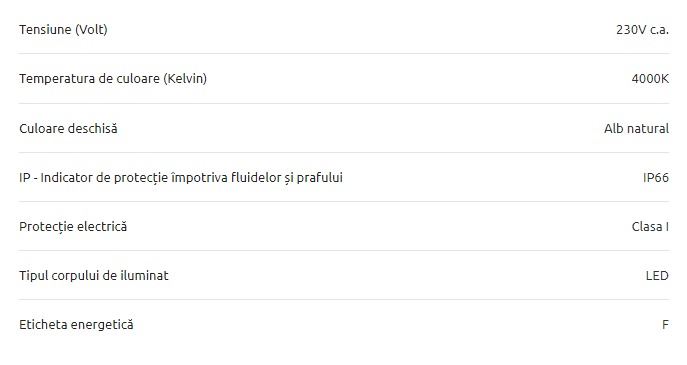Select the energy label value F
687x365 pixels.
tap(666, 325)
